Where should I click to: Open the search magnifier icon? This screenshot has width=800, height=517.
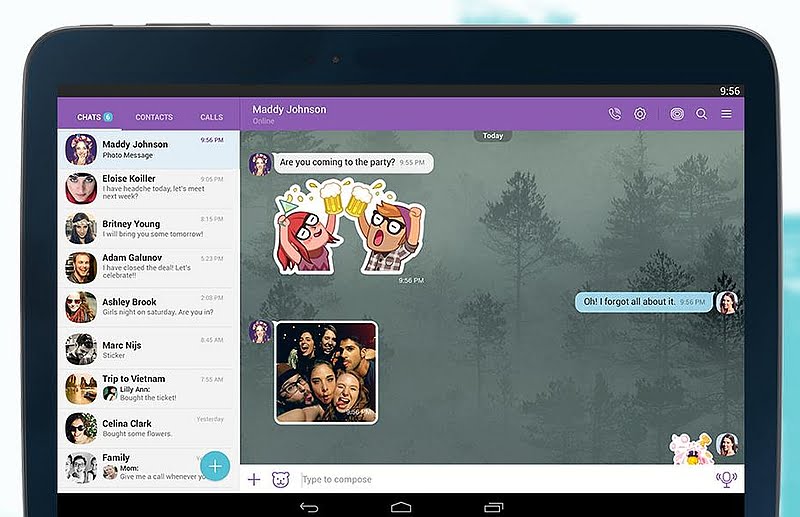(702, 114)
